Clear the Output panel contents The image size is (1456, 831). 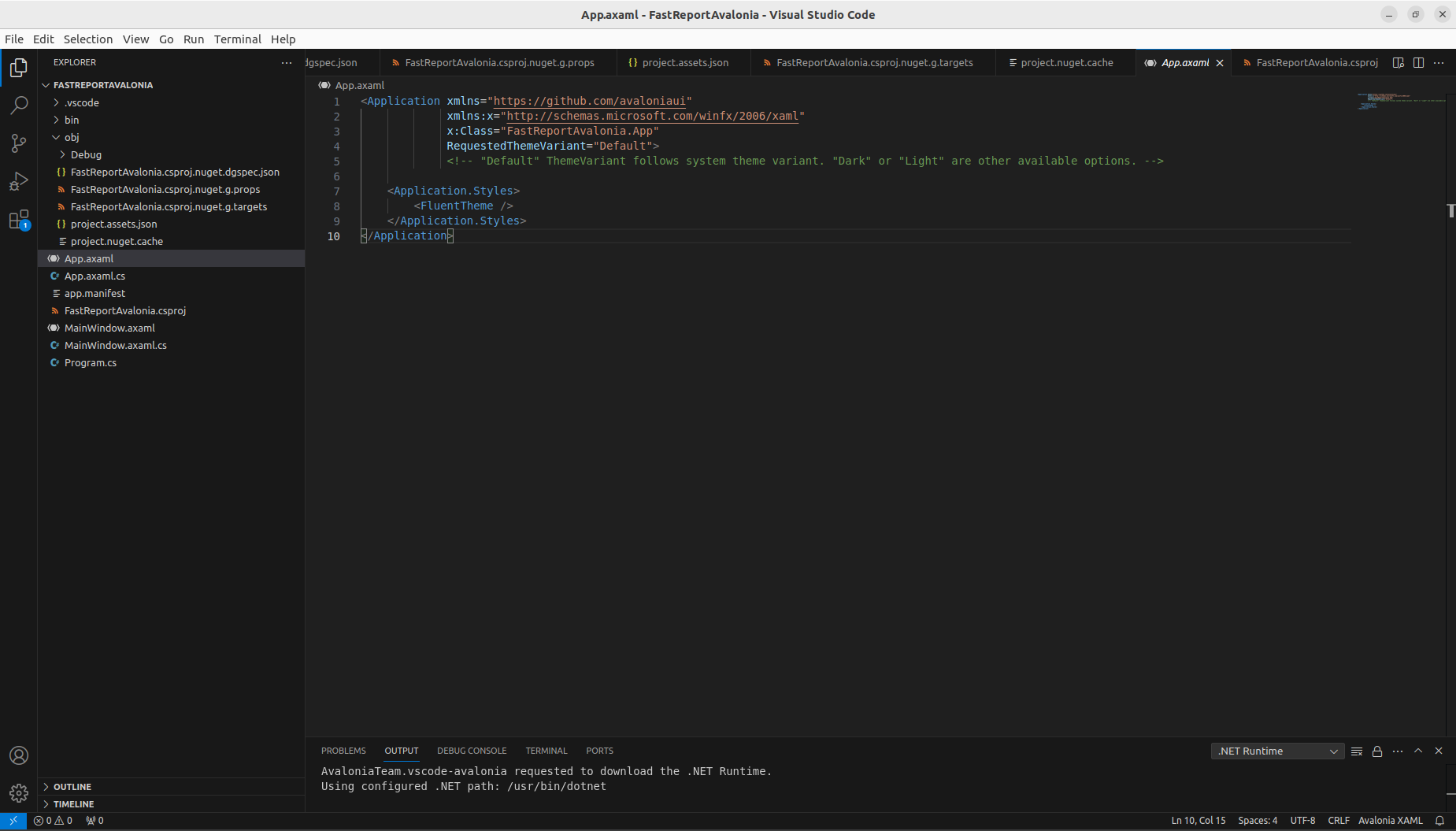pyautogui.click(x=1356, y=751)
